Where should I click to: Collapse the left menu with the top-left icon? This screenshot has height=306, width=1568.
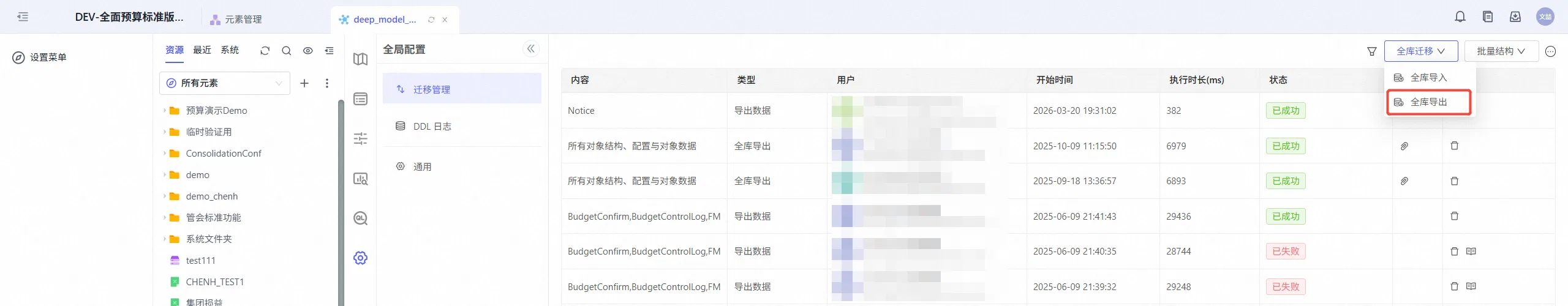point(23,17)
